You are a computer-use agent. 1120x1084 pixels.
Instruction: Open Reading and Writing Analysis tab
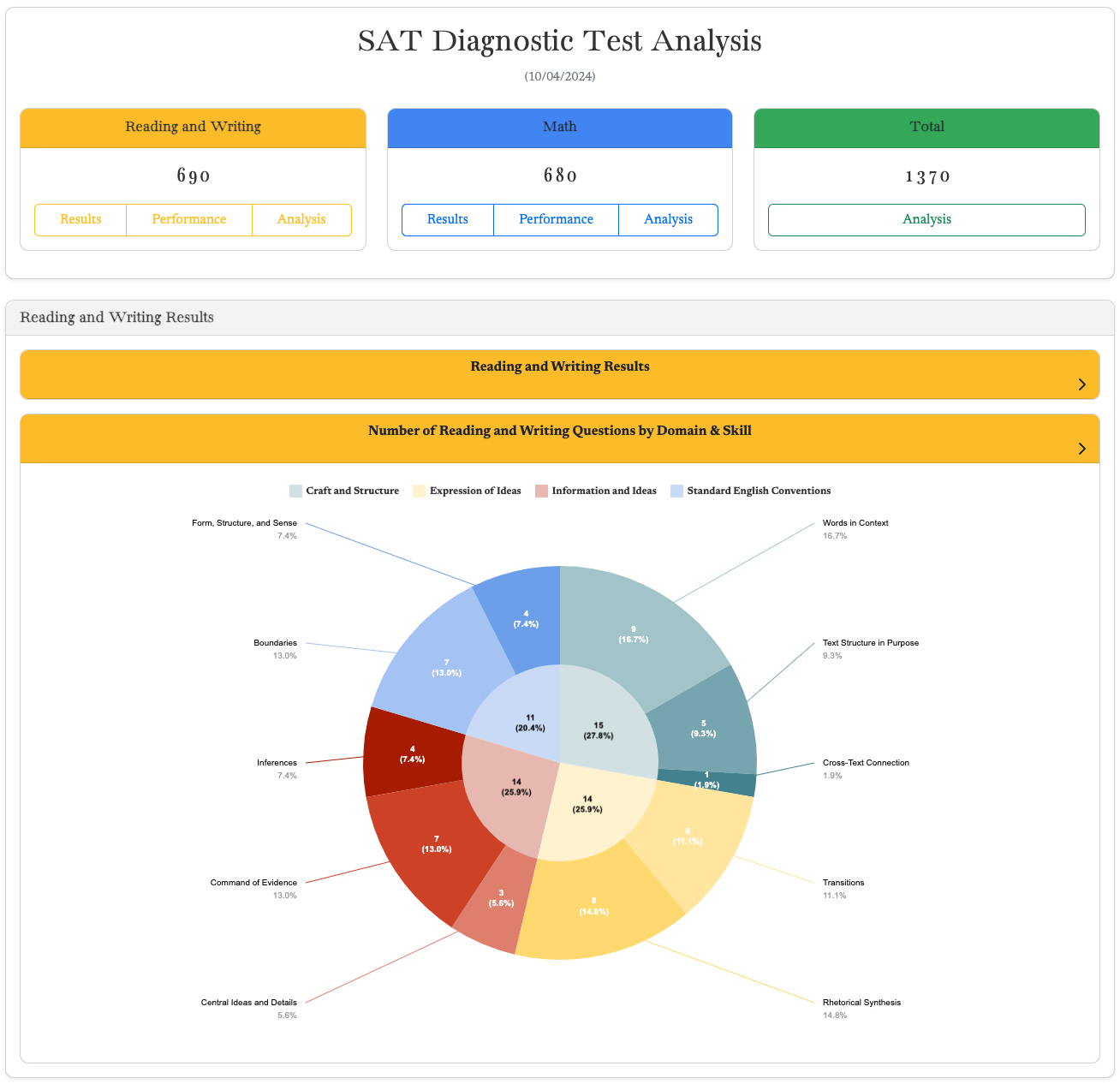[x=301, y=219]
